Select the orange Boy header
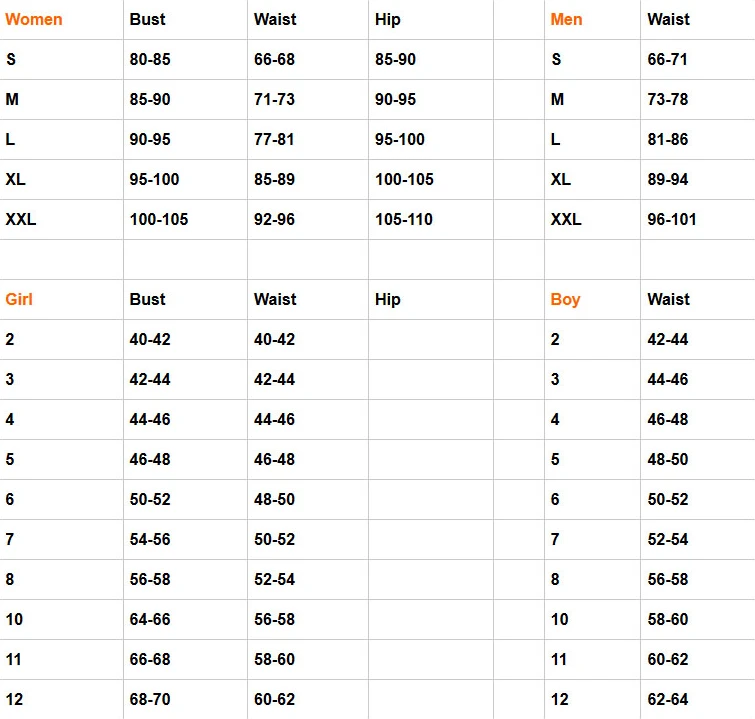The height and width of the screenshot is (719, 755). pos(565,300)
